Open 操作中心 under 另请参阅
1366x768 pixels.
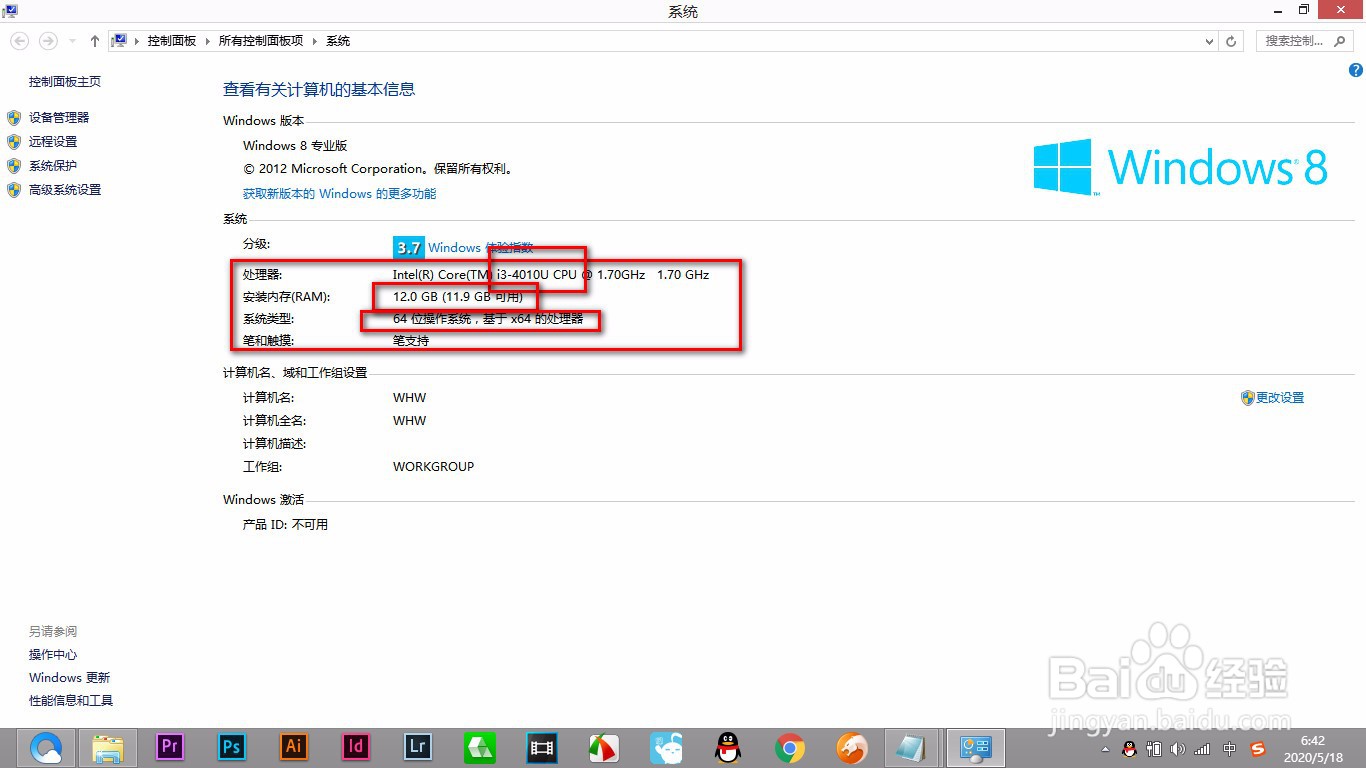53,655
